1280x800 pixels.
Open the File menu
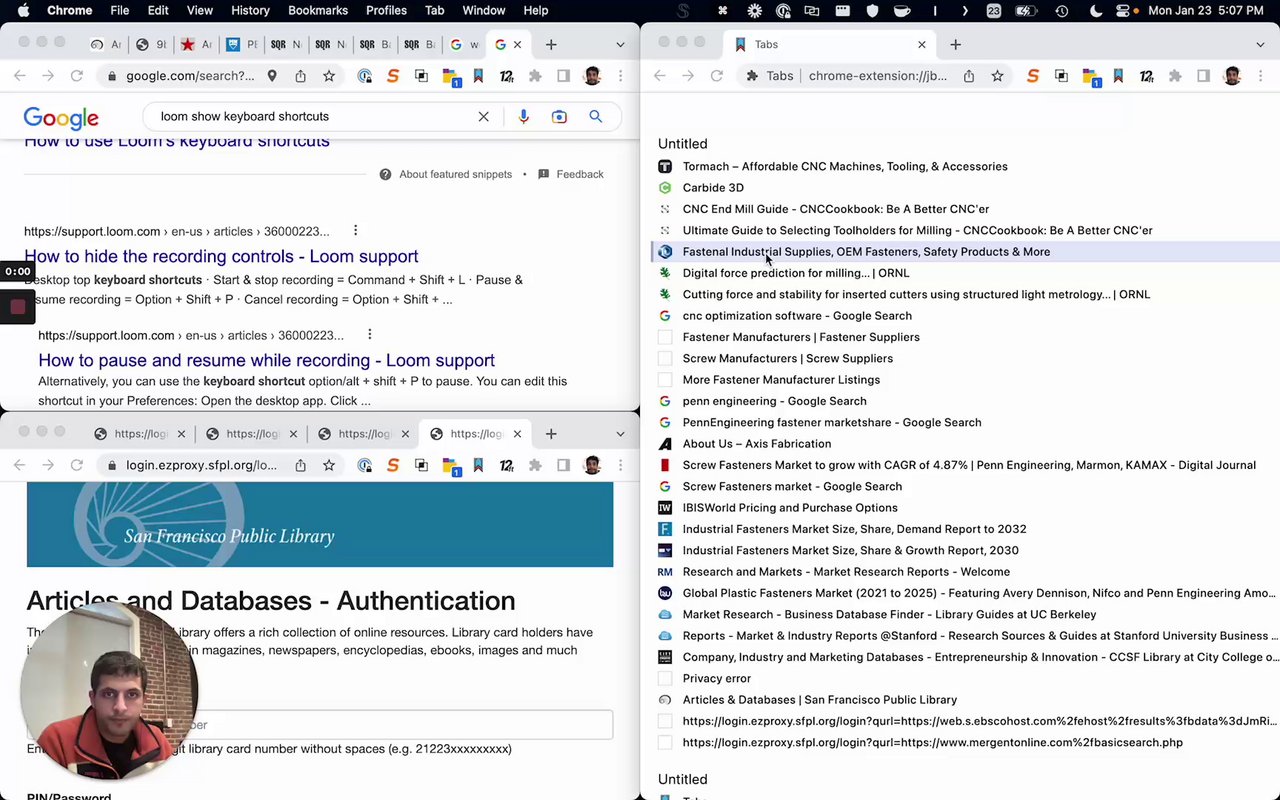(x=119, y=11)
